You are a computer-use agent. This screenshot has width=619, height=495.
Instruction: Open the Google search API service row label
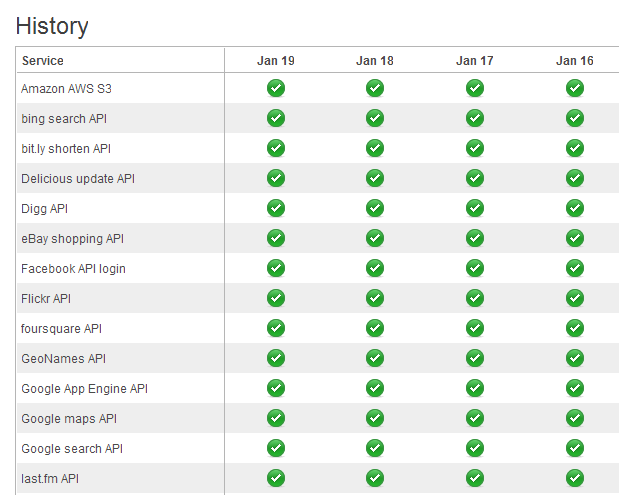[x=72, y=449]
